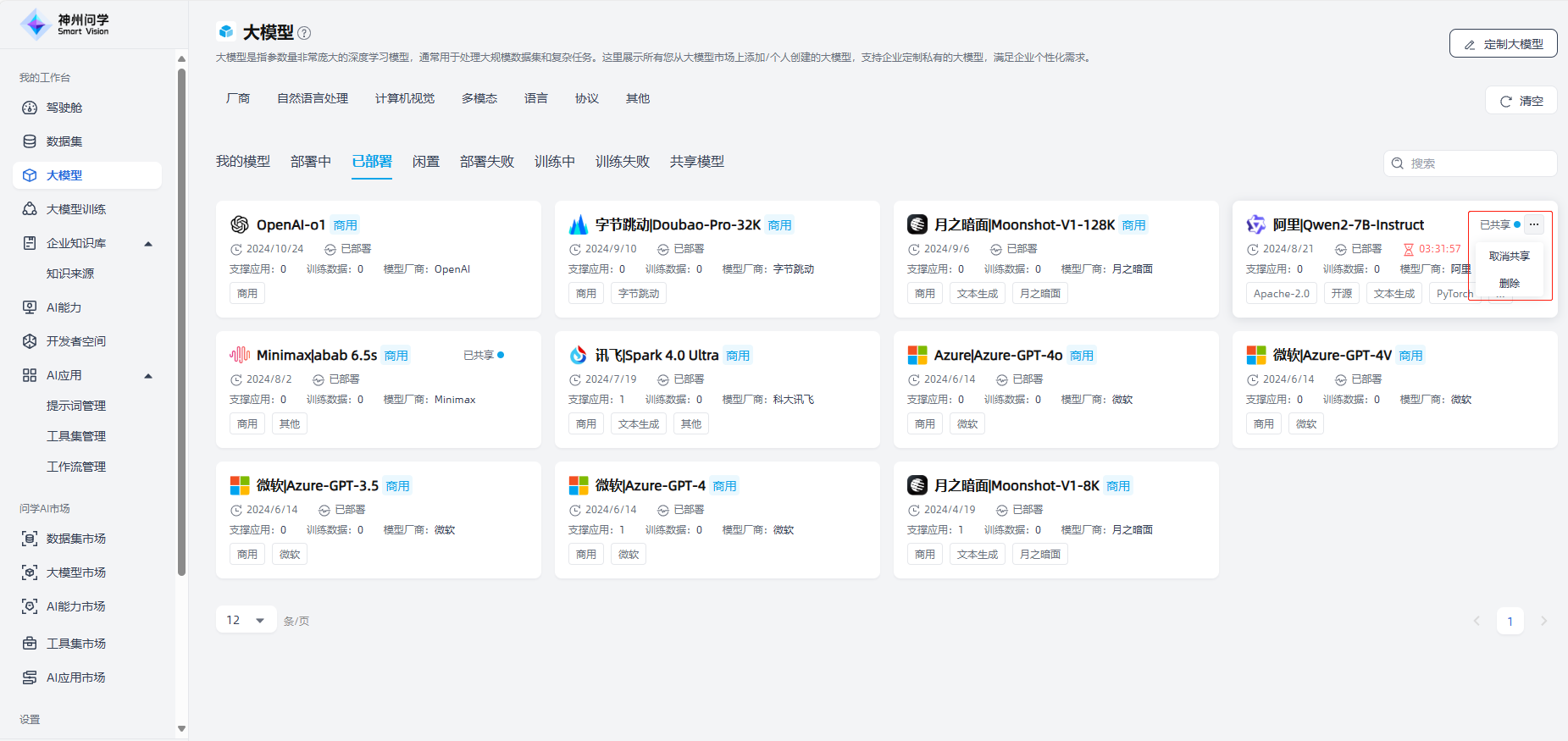Viewport: 1568px width, 741px height.
Task: Open more options on Qwen2-7B-Instruct card
Action: tap(1534, 224)
